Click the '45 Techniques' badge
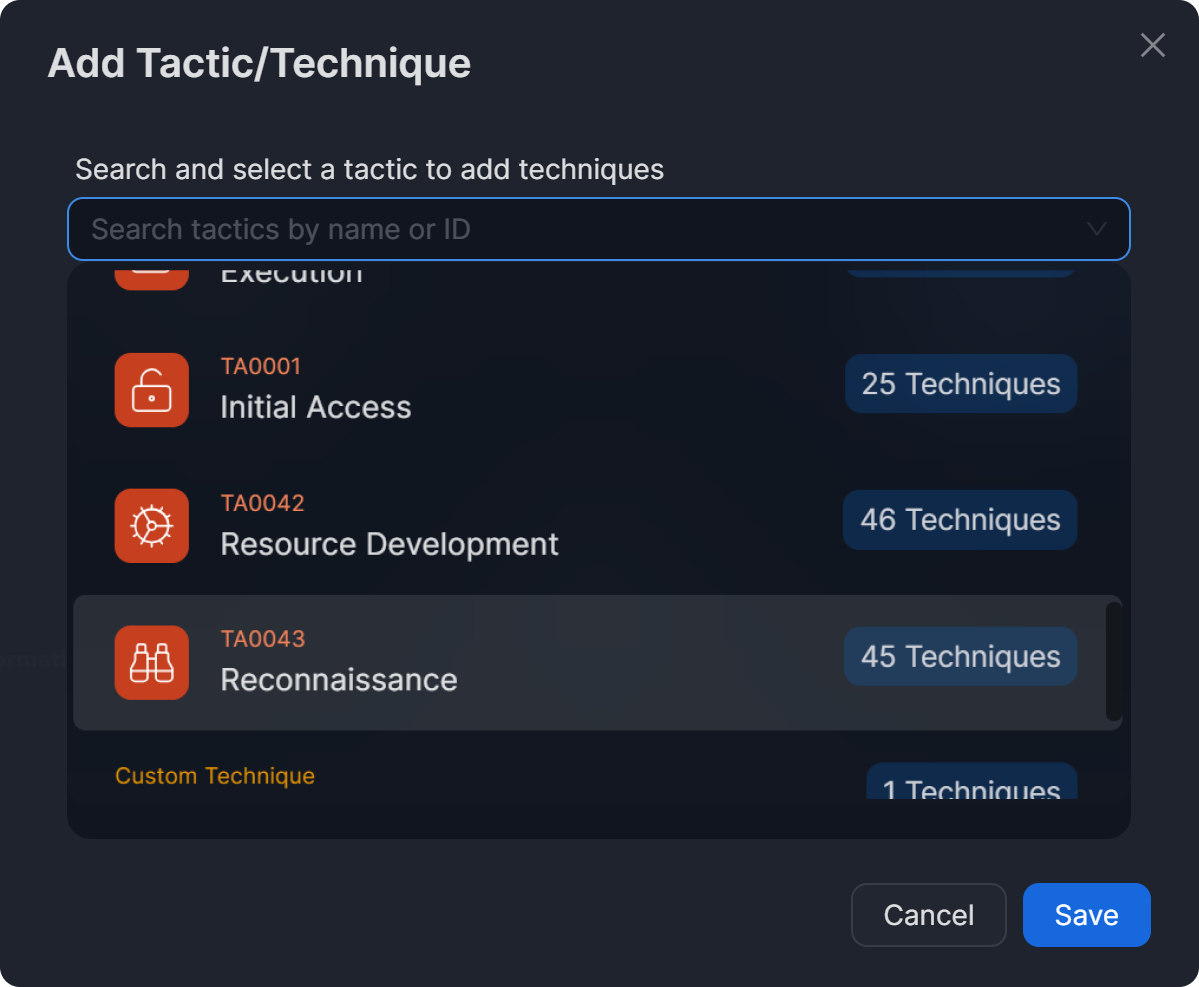Image resolution: width=1199 pixels, height=987 pixels. pos(960,656)
